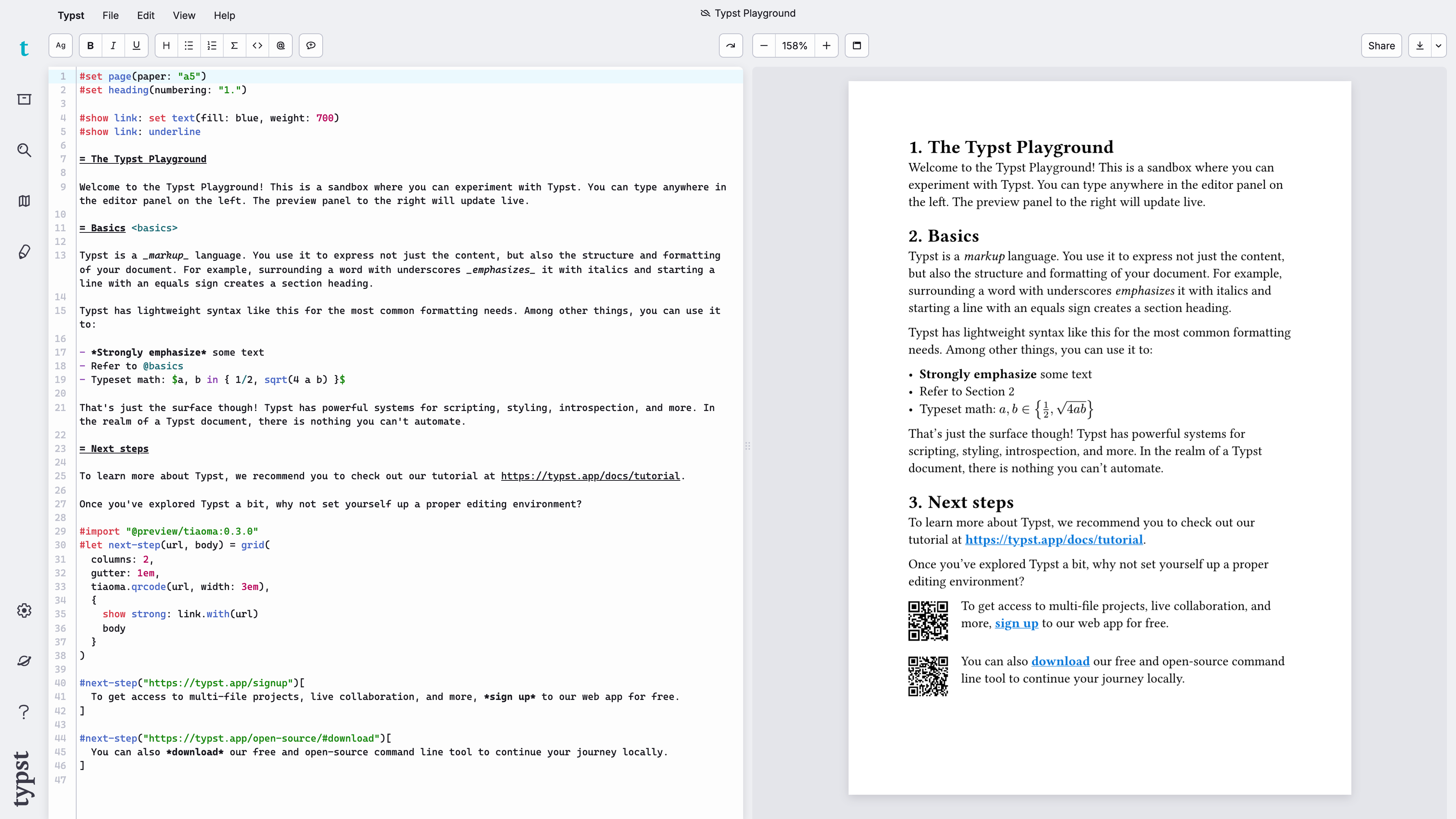
Task: Click the "= Next steps" heading in the editor
Action: 114,449
